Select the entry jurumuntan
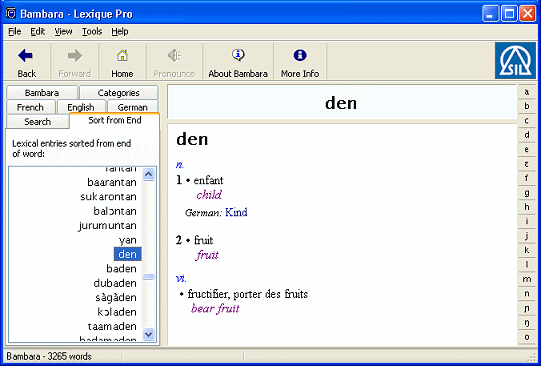The height and width of the screenshot is (366, 541). click(x=107, y=226)
